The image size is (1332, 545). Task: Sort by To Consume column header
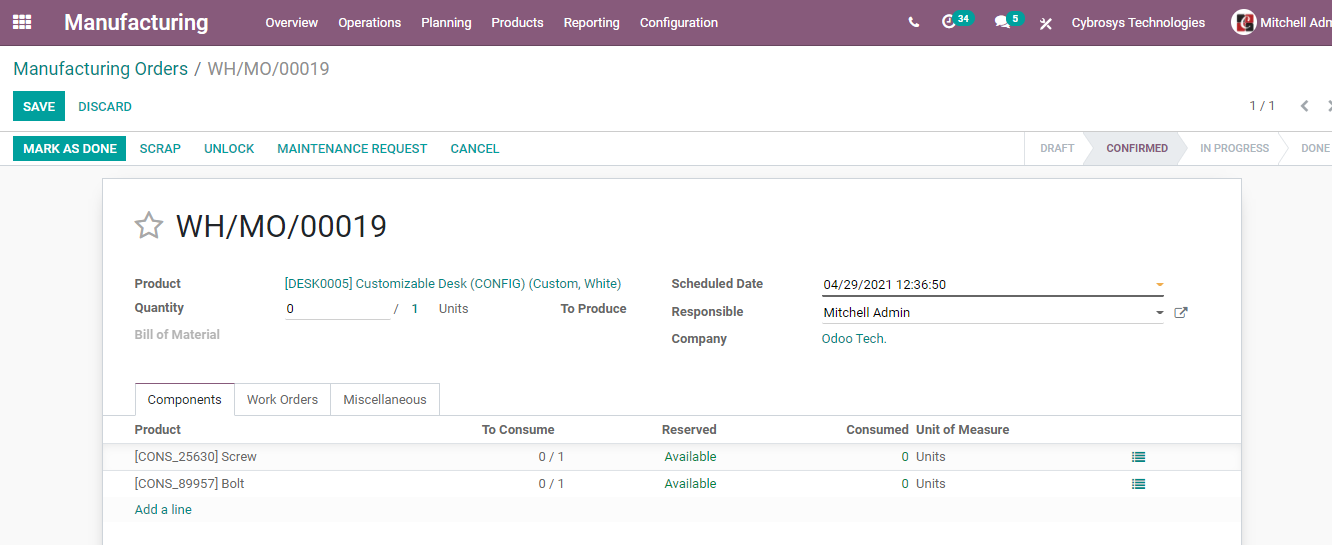click(x=518, y=430)
